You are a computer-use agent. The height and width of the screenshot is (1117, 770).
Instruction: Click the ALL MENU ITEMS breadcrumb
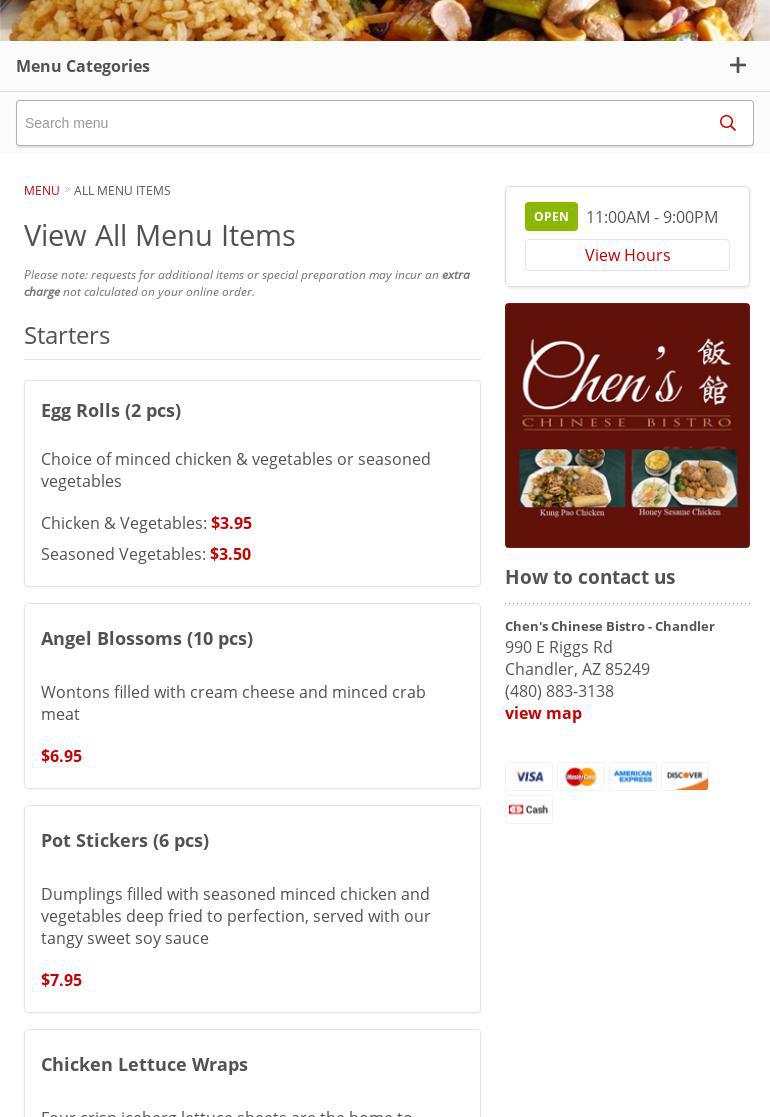122,190
